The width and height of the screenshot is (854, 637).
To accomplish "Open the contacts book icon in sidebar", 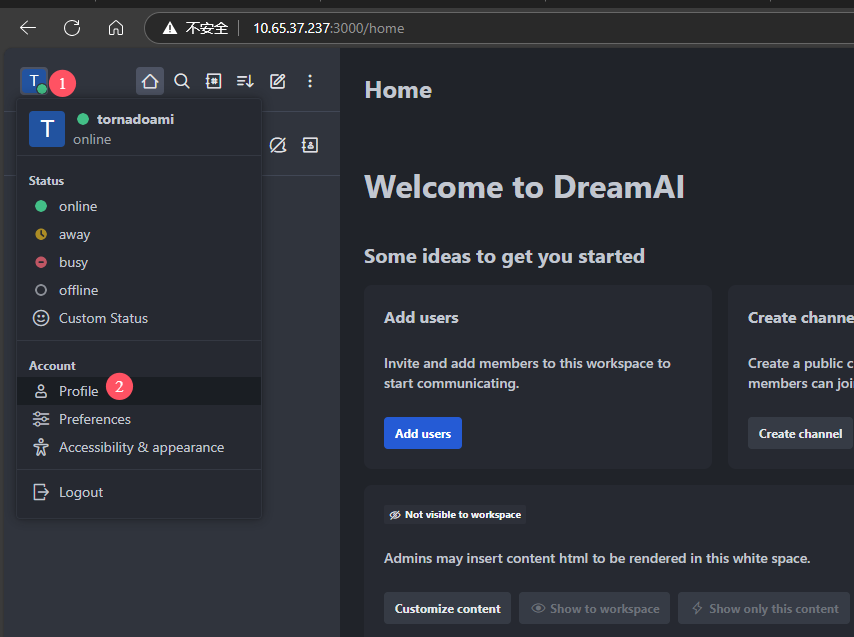I will (x=310, y=145).
